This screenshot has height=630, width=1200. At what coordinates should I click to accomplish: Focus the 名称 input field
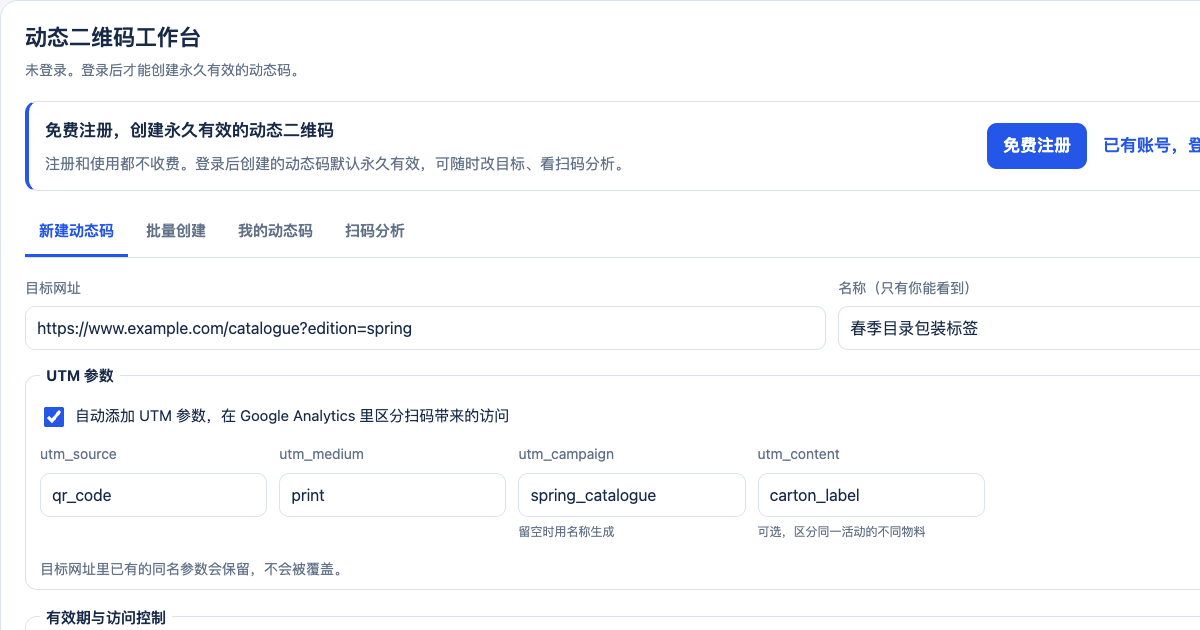[1019, 328]
